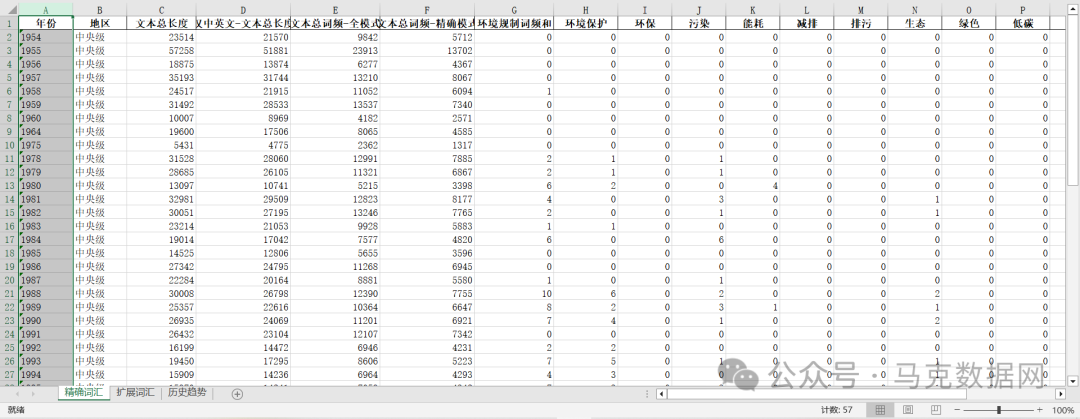
Task: Click the 地区 header cell
Action: (100, 23)
